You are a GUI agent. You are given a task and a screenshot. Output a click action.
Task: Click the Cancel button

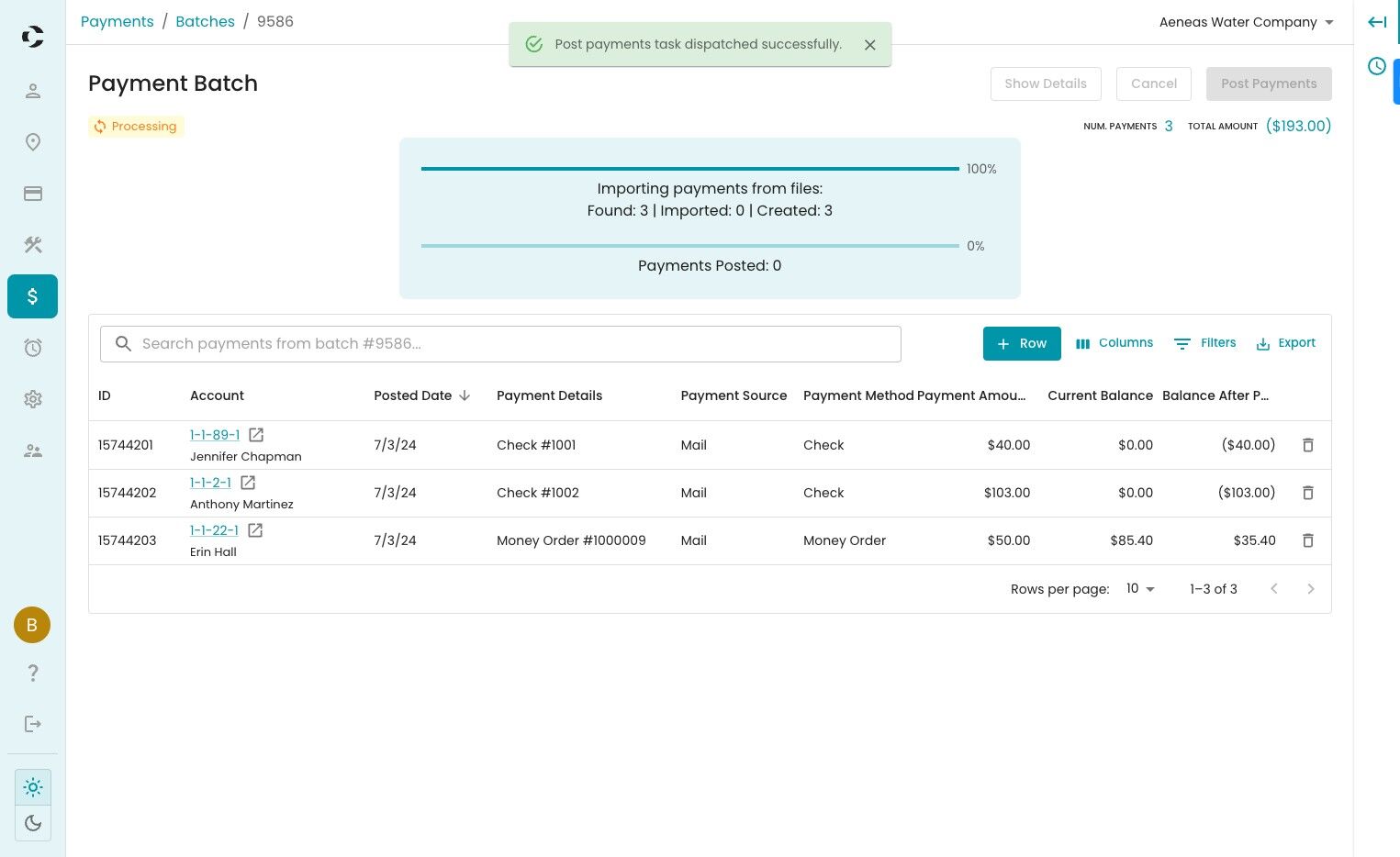click(1154, 83)
